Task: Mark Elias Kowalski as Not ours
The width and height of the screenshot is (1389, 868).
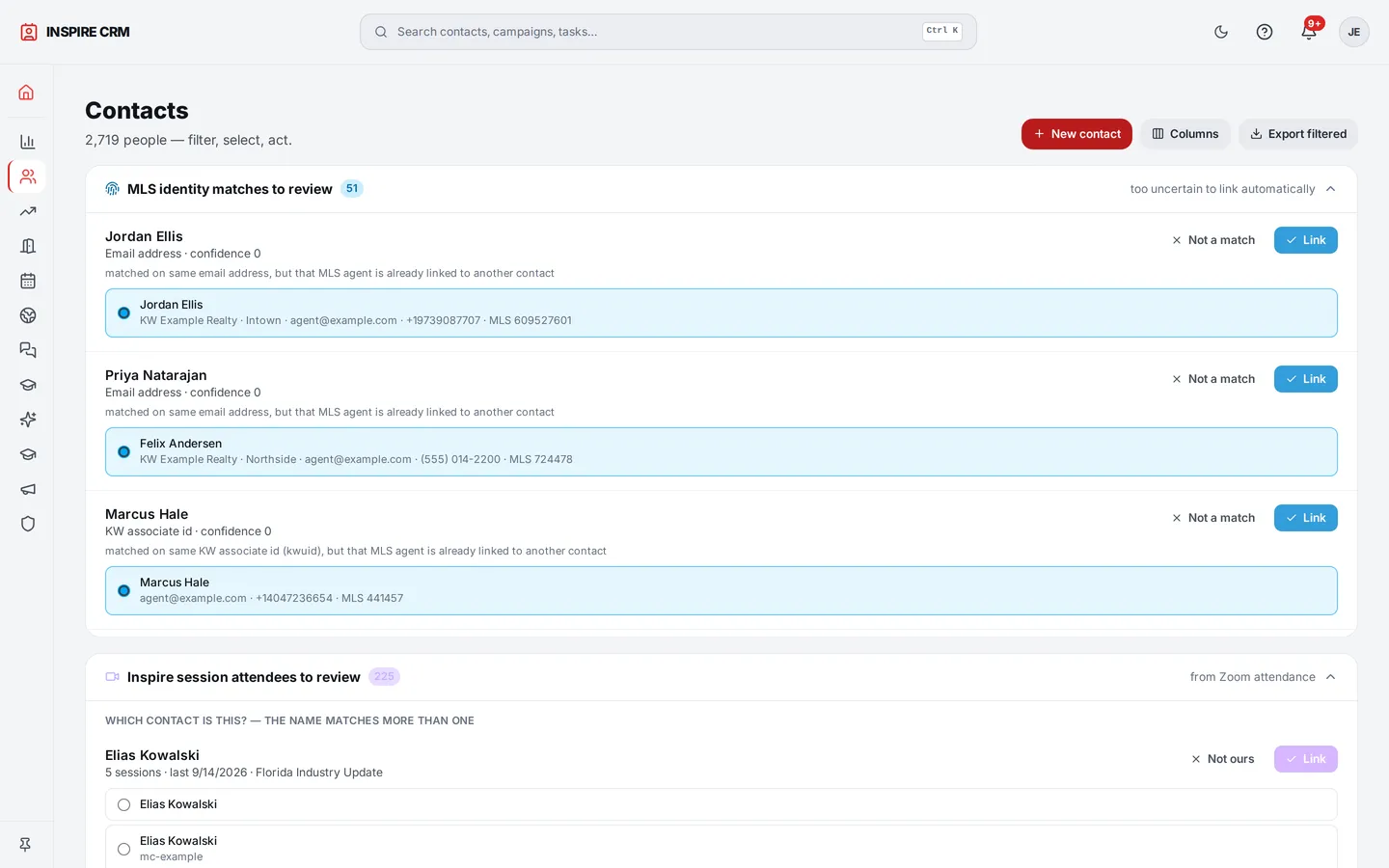Action: pos(1223,759)
